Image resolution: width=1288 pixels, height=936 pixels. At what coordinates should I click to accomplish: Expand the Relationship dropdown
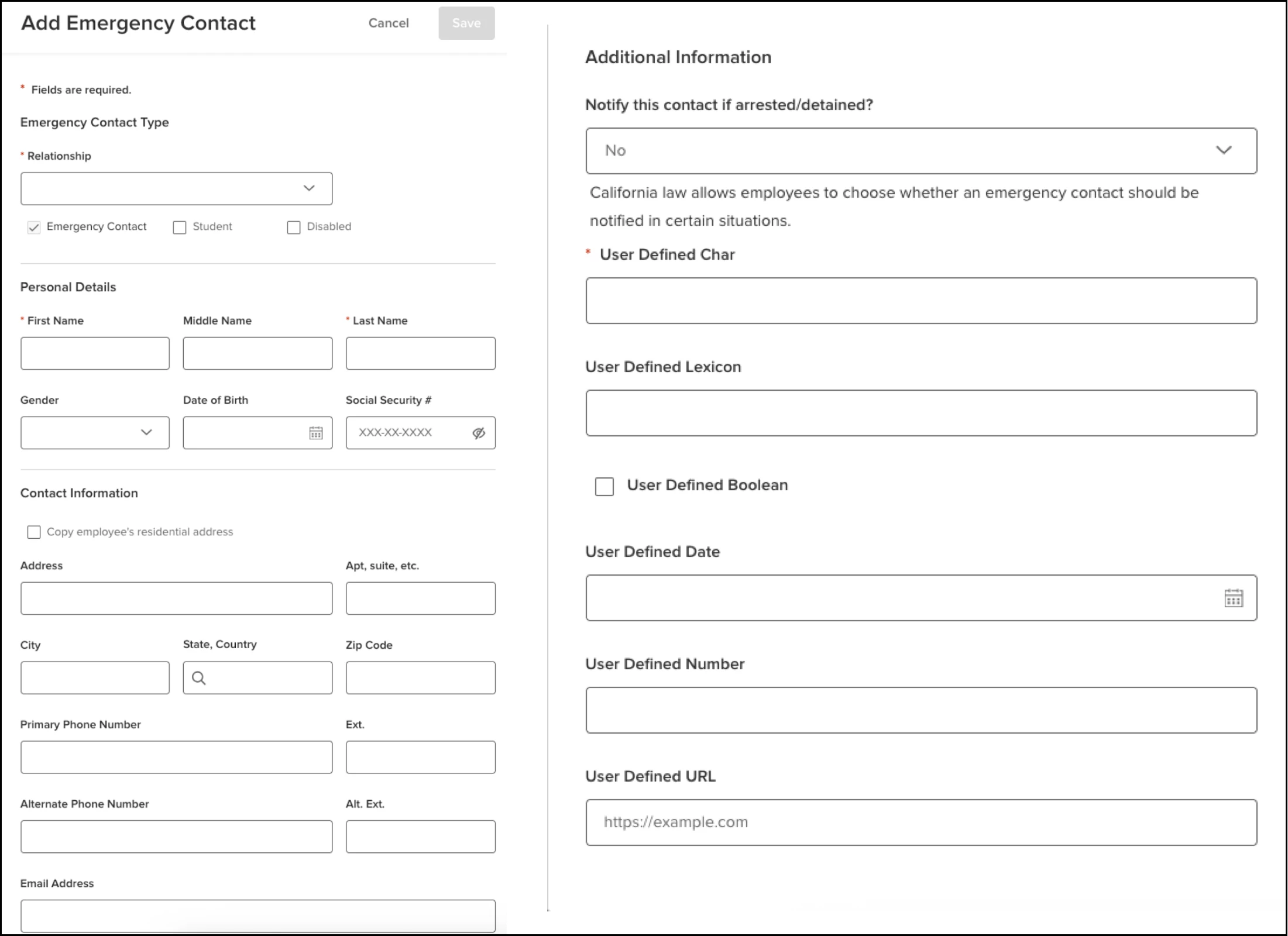(176, 188)
